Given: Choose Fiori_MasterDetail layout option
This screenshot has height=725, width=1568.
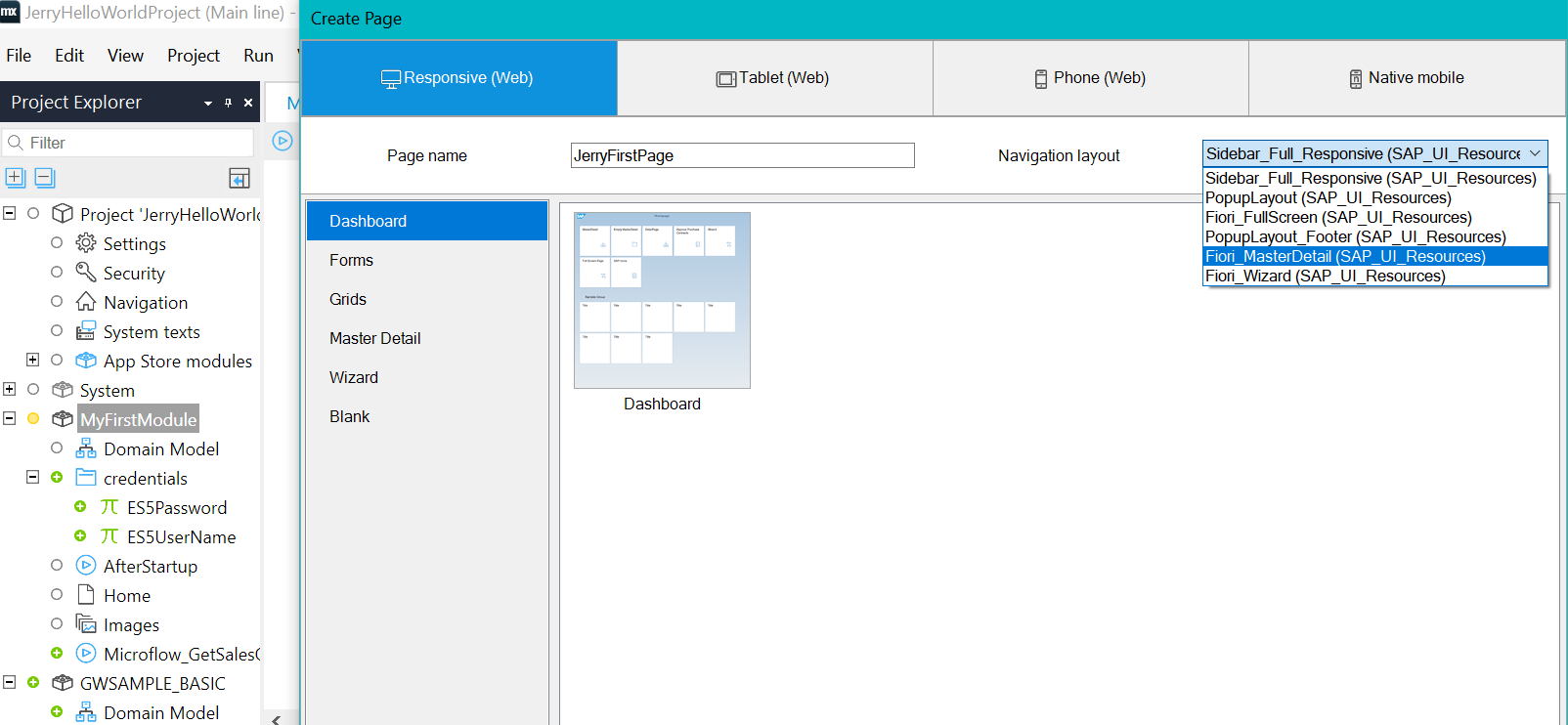Looking at the screenshot, I should 1375,256.
